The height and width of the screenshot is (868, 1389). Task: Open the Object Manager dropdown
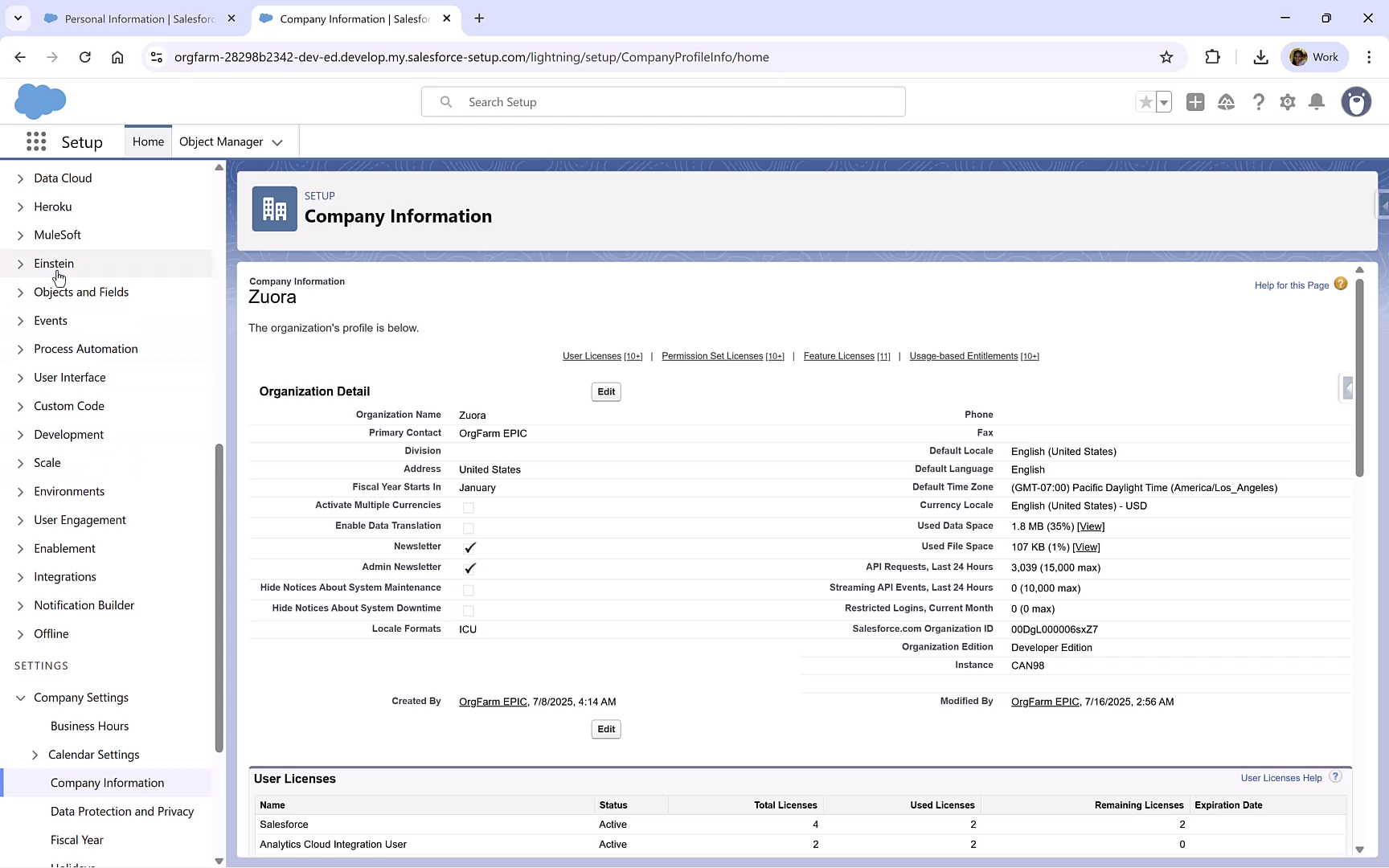tap(277, 141)
